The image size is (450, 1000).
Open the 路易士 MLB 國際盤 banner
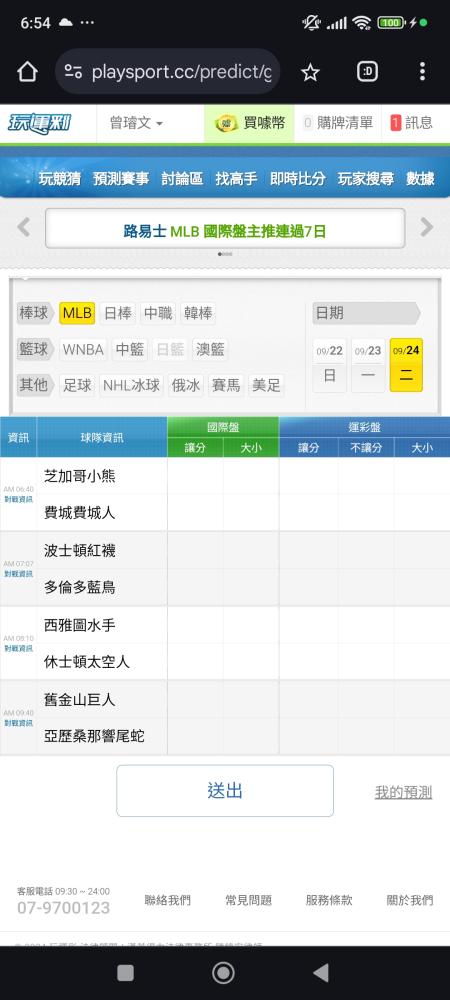click(225, 230)
